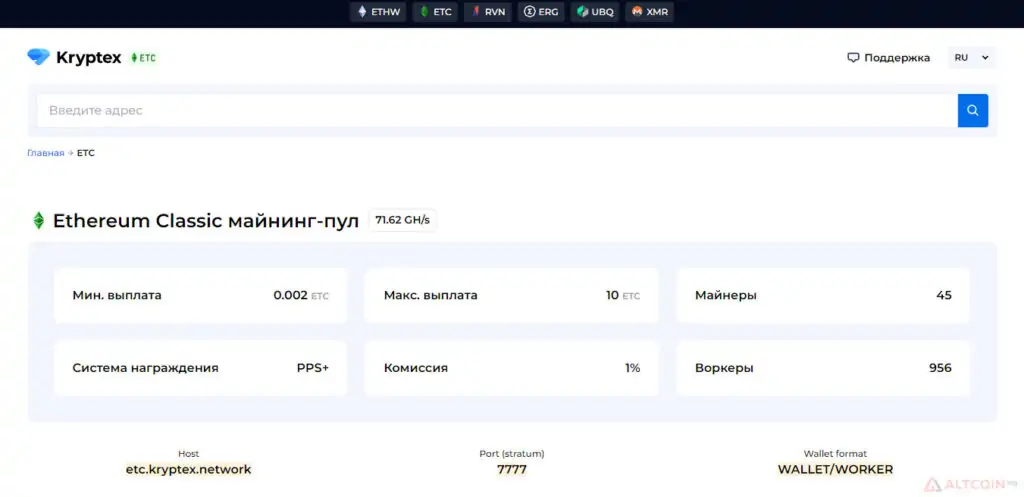1024x497 pixels.
Task: Expand the RU language dropdown
Action: 972,57
